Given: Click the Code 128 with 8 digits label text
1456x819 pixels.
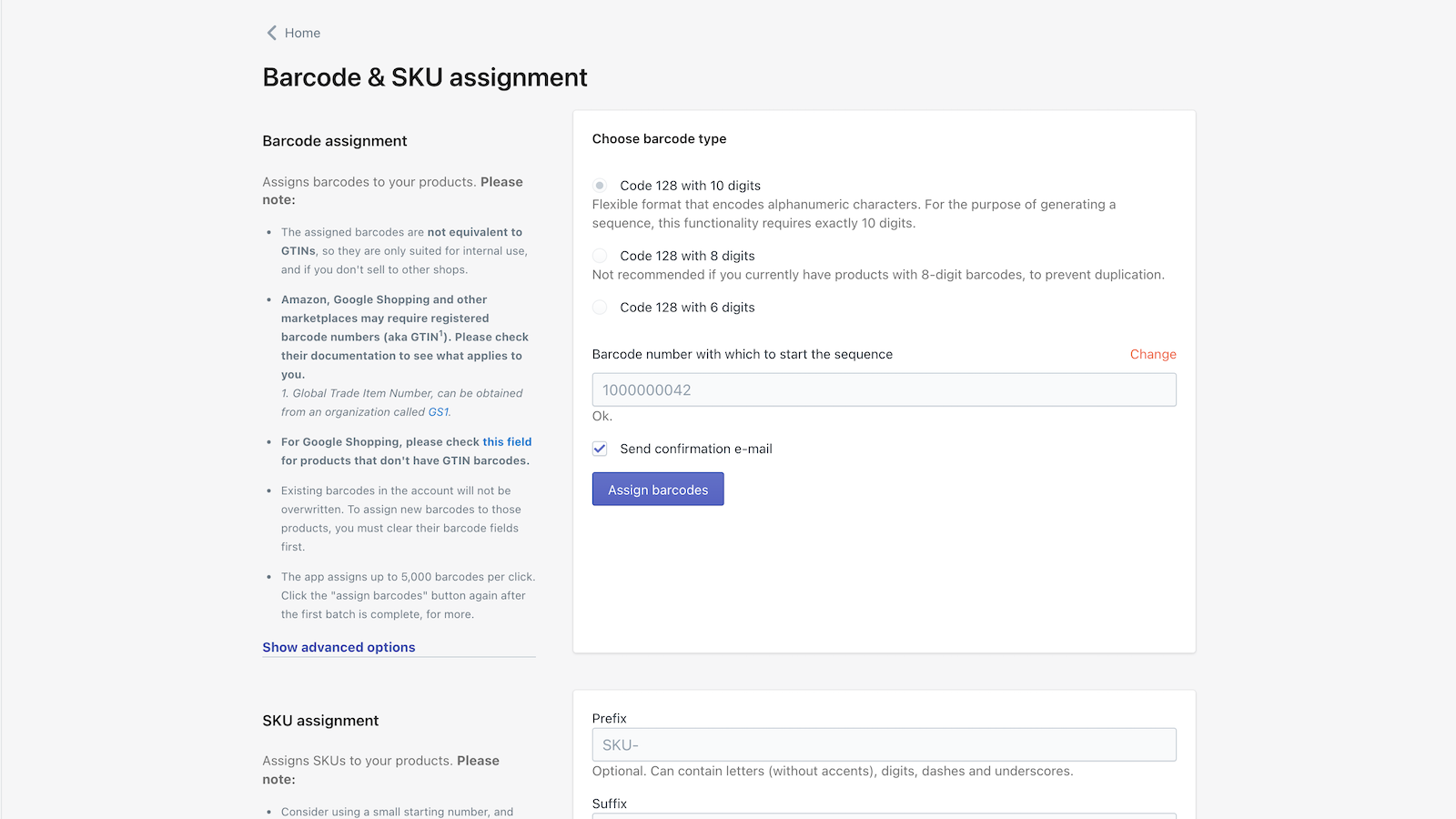Looking at the screenshot, I should click(687, 256).
